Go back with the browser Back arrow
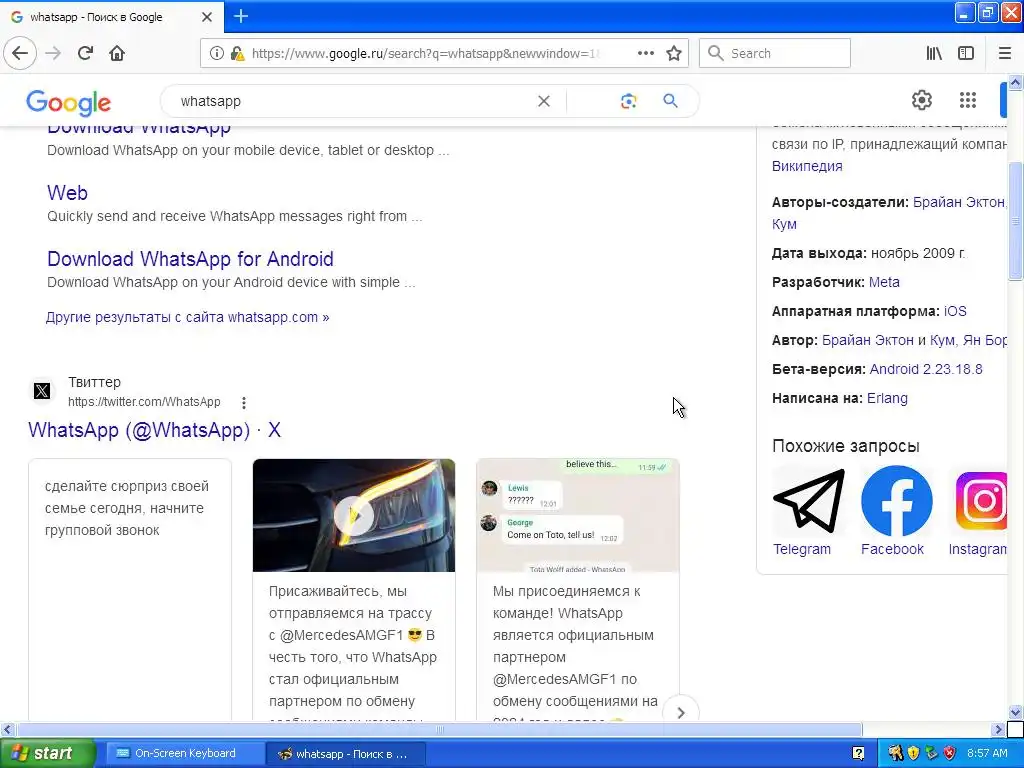Viewport: 1024px width, 768px height. click(20, 54)
